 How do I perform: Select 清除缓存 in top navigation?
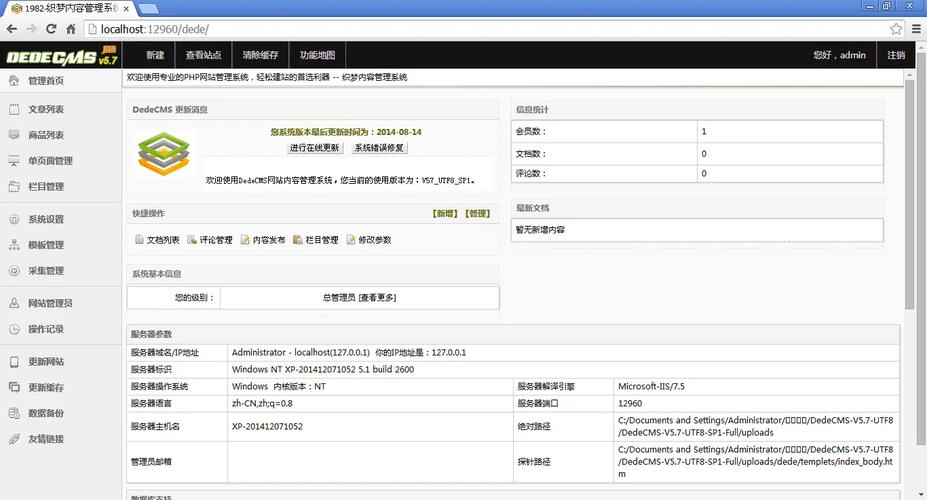point(260,55)
